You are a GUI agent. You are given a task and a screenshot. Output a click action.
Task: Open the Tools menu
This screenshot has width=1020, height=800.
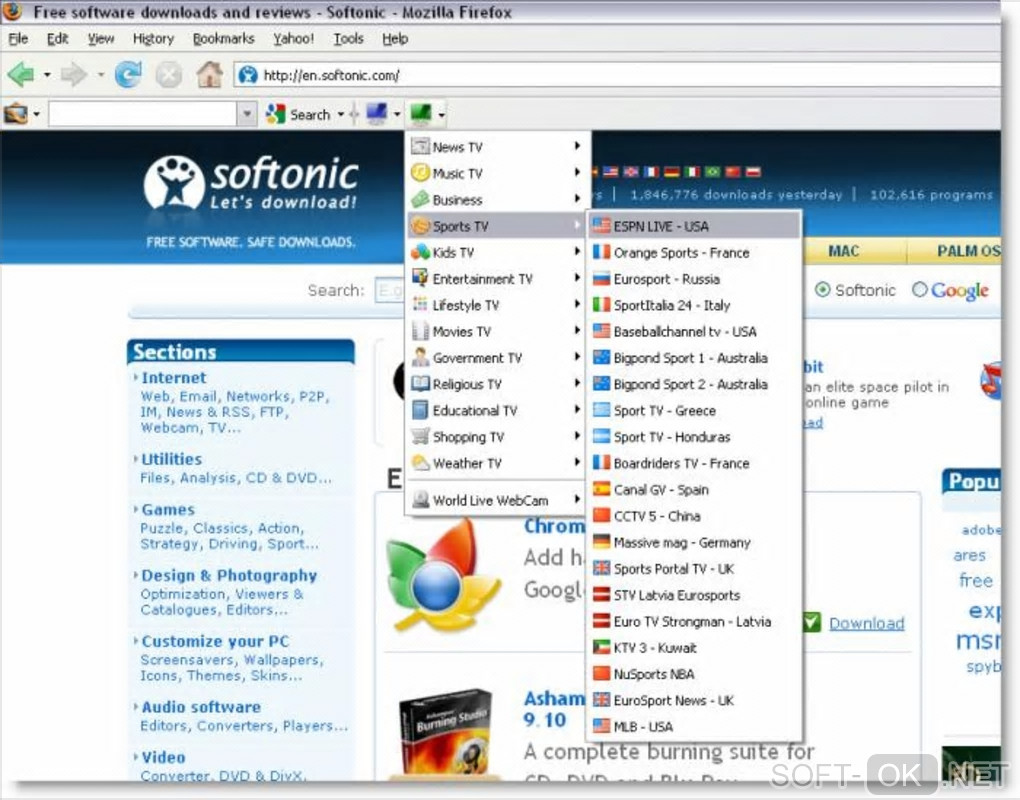click(x=348, y=39)
